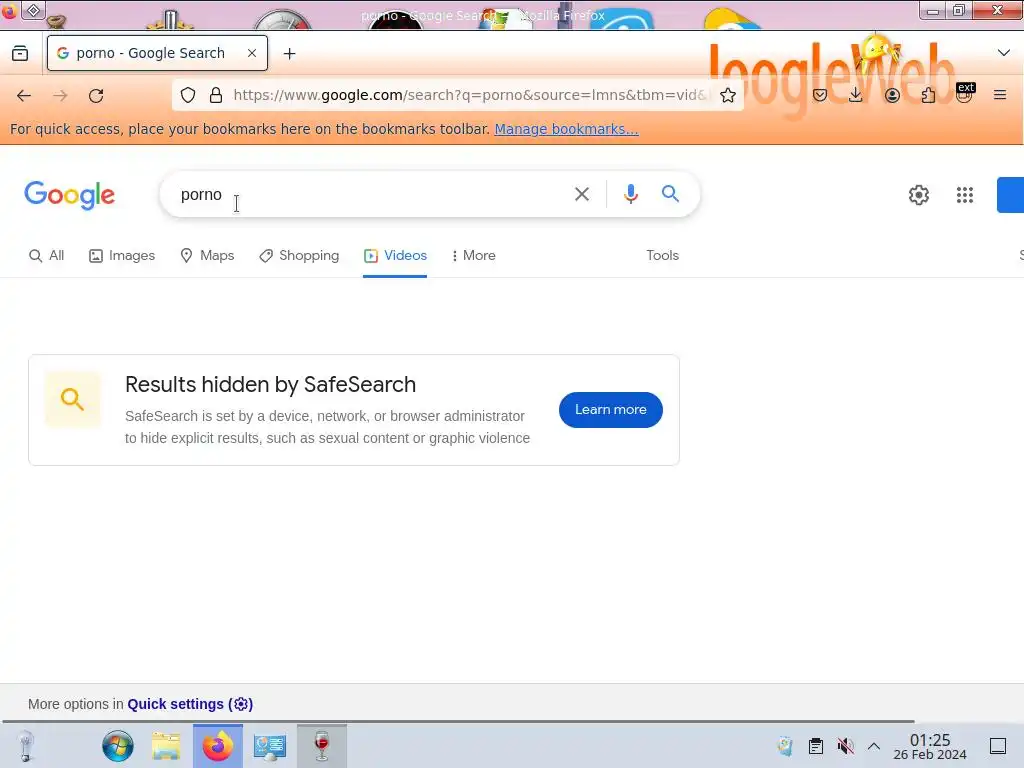Bookmark this page with star icon

click(x=728, y=95)
